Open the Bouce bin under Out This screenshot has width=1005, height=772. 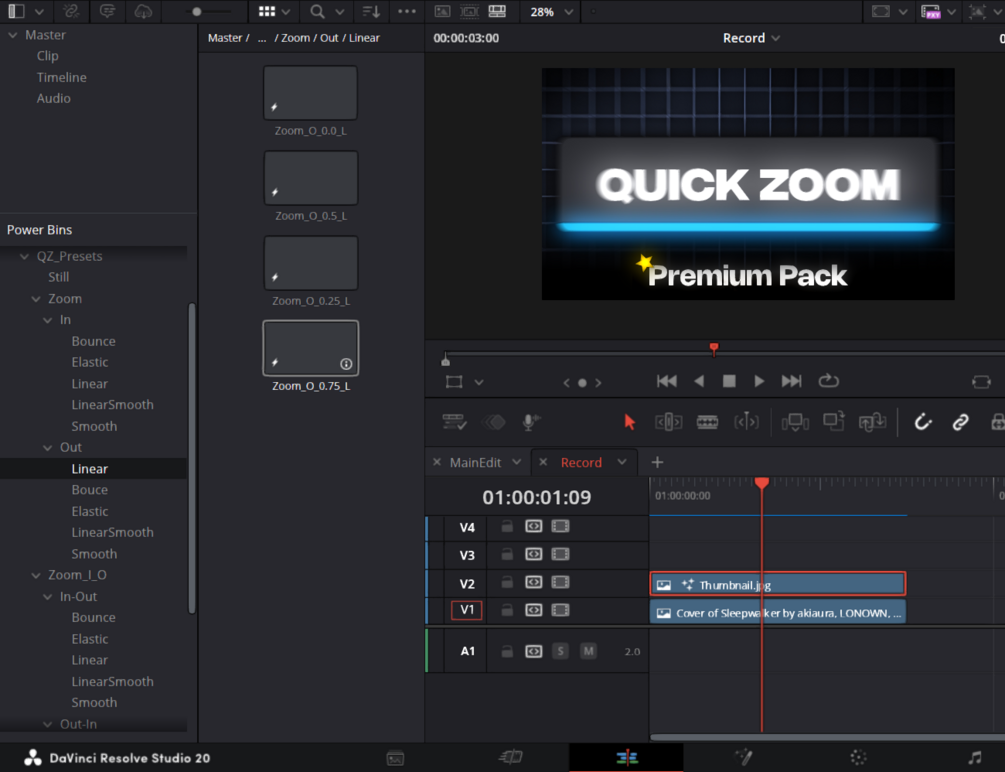pyautogui.click(x=90, y=490)
